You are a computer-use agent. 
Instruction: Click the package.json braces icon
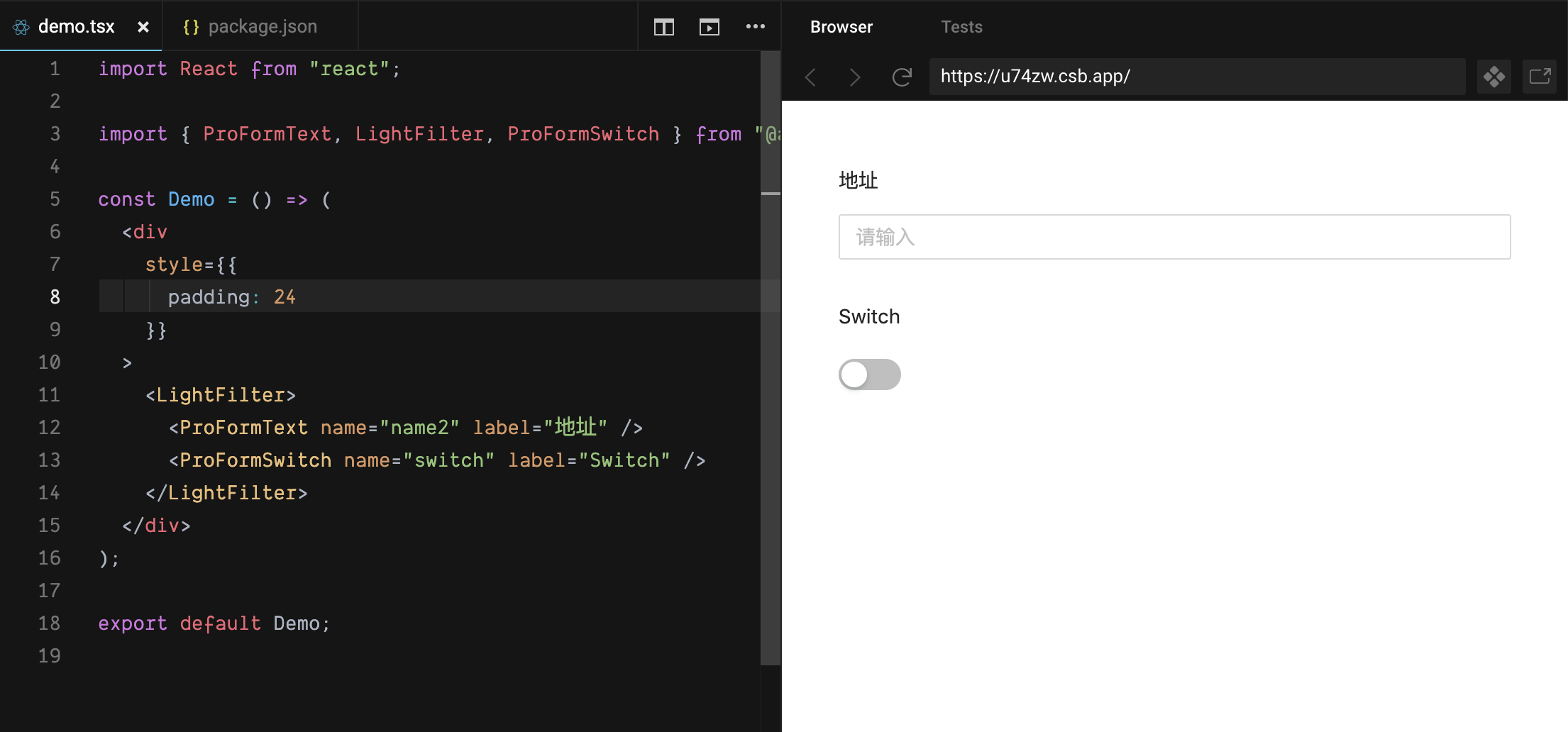[x=190, y=26]
